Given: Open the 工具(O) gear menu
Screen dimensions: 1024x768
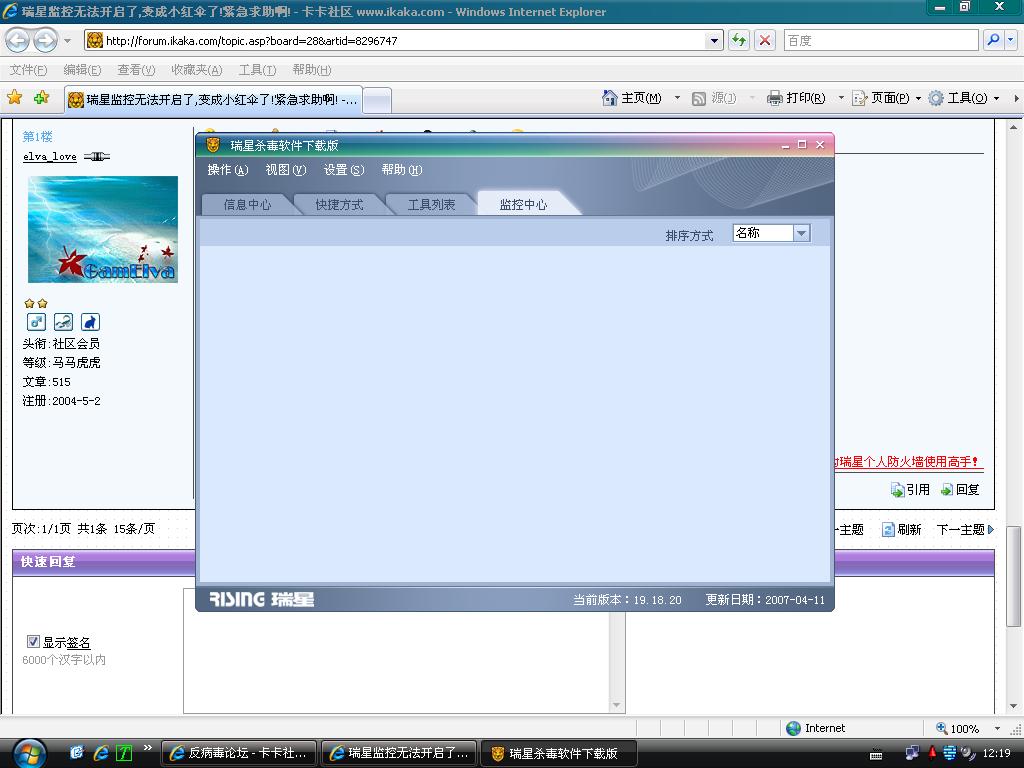Looking at the screenshot, I should coord(964,98).
